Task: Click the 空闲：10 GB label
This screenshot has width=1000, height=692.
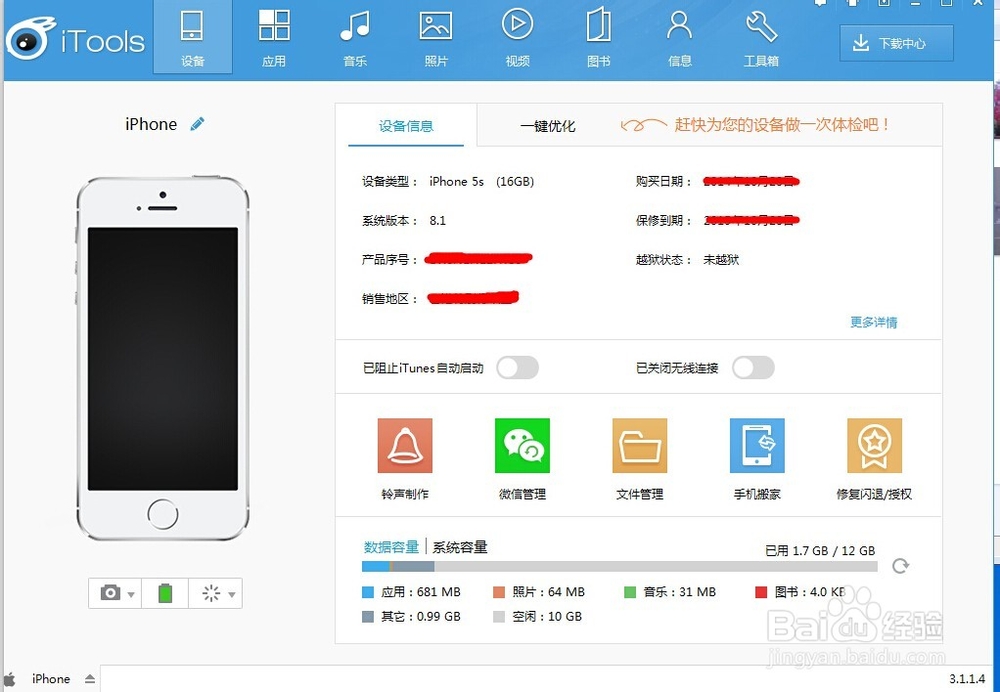Action: point(547,617)
